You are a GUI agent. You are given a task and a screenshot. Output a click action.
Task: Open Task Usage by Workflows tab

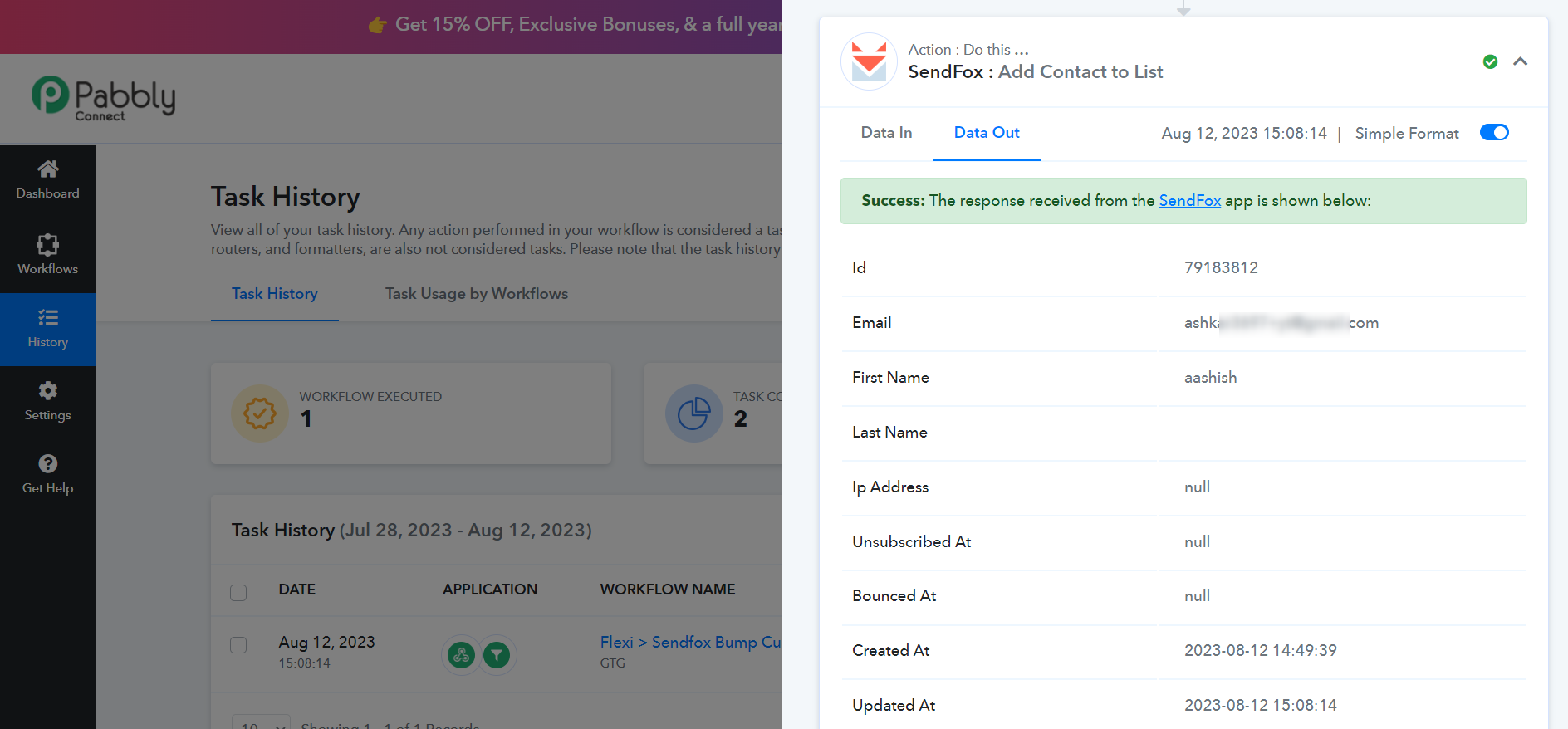(477, 294)
